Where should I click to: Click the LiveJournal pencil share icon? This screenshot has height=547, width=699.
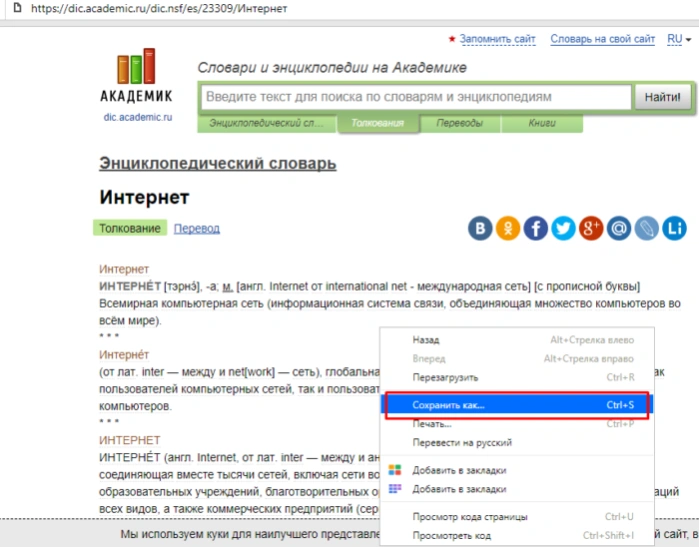[x=646, y=228]
